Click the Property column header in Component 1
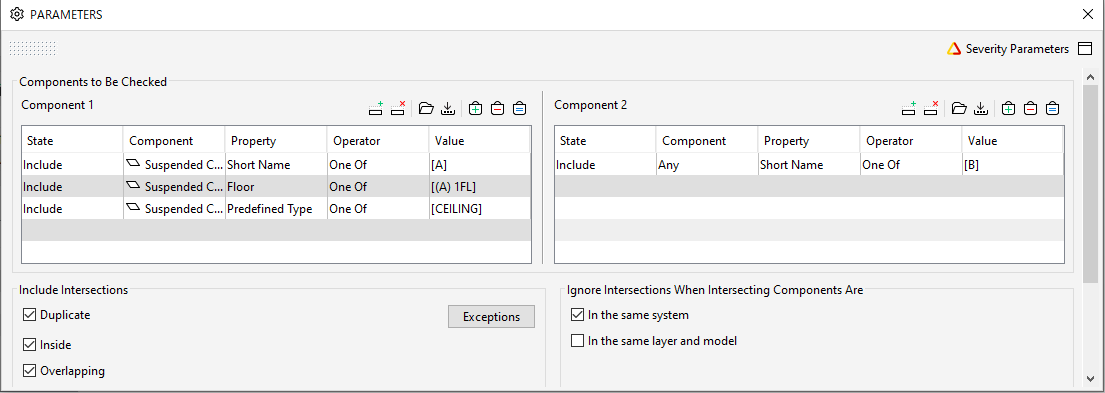The image size is (1105, 393). tap(276, 141)
